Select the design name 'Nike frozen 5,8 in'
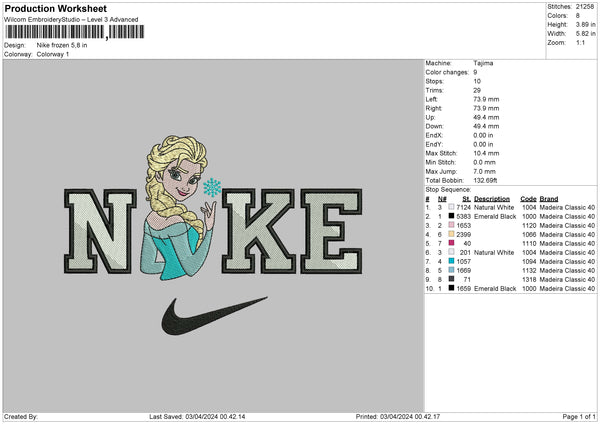The height and width of the screenshot is (424, 600). pos(62,45)
